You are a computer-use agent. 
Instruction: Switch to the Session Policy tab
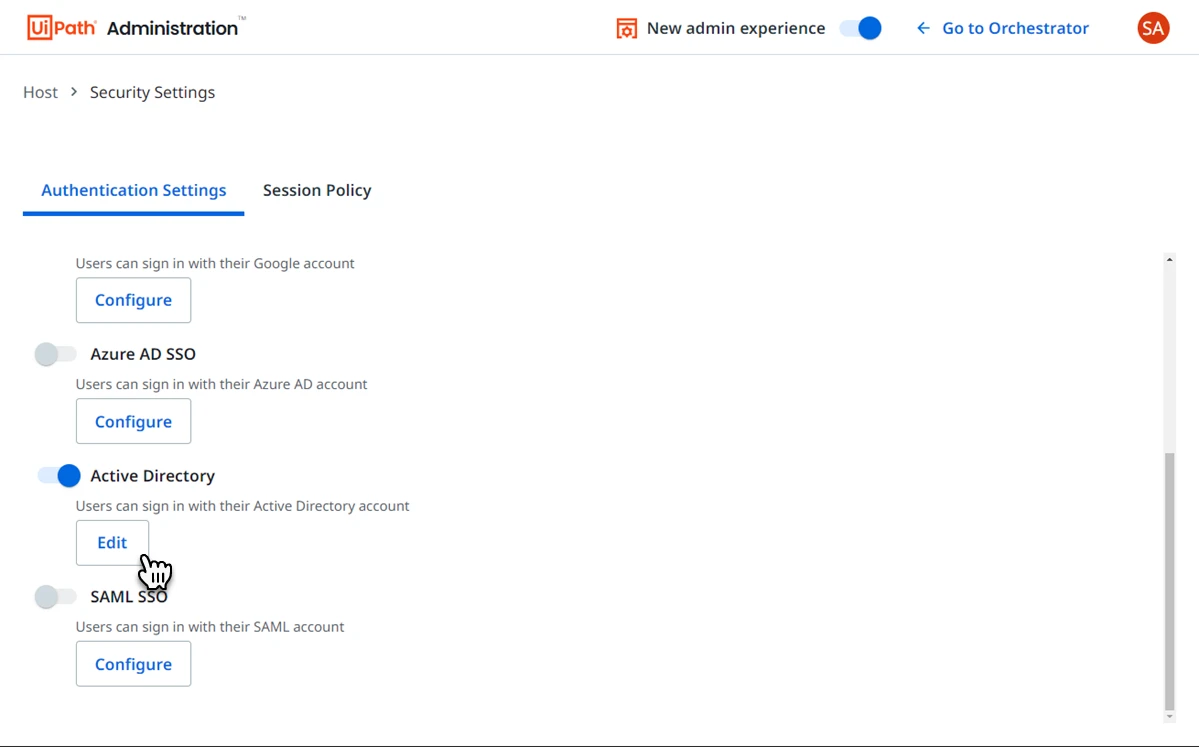[x=317, y=190]
